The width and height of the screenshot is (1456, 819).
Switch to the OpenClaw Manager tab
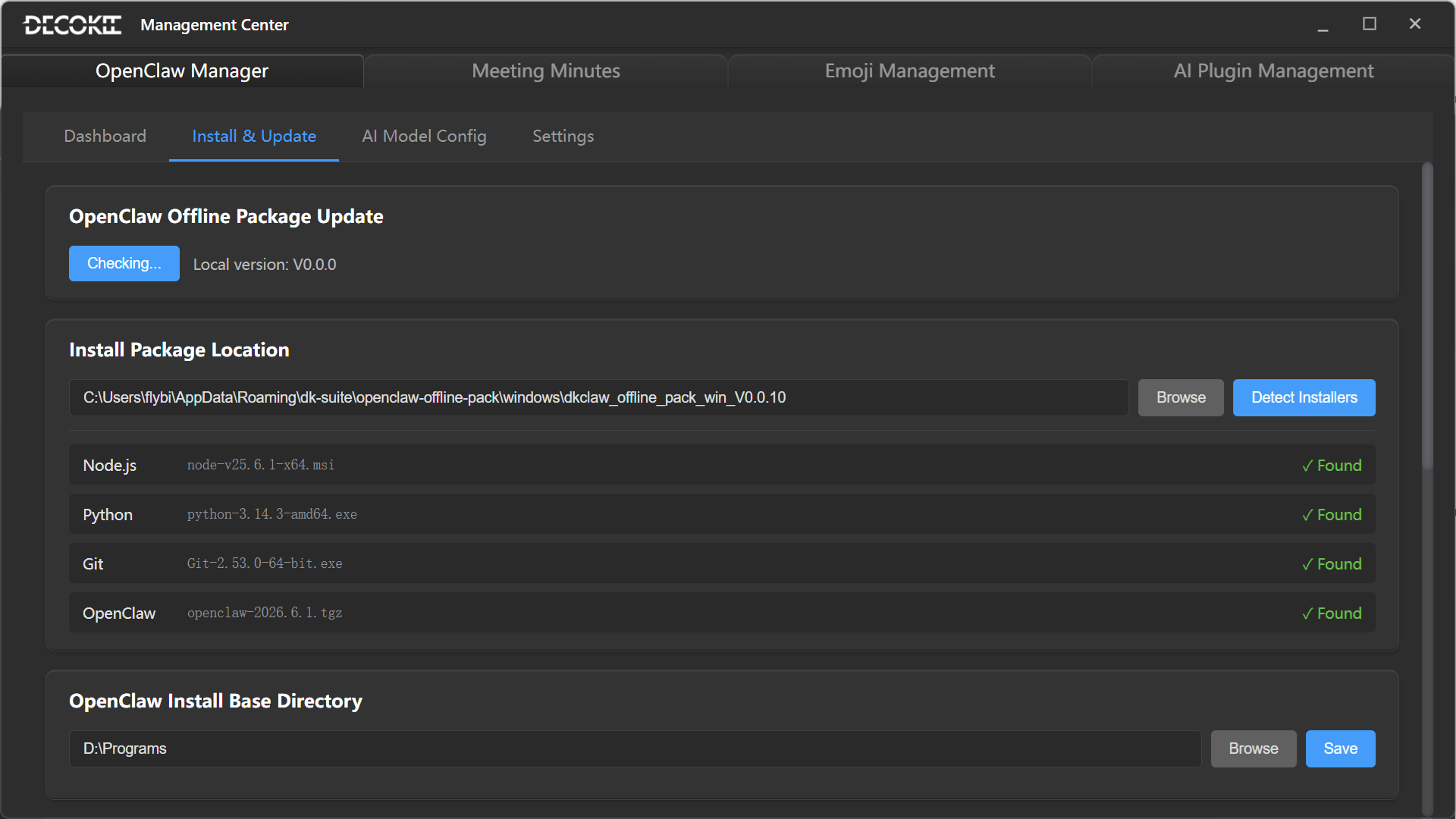(182, 71)
